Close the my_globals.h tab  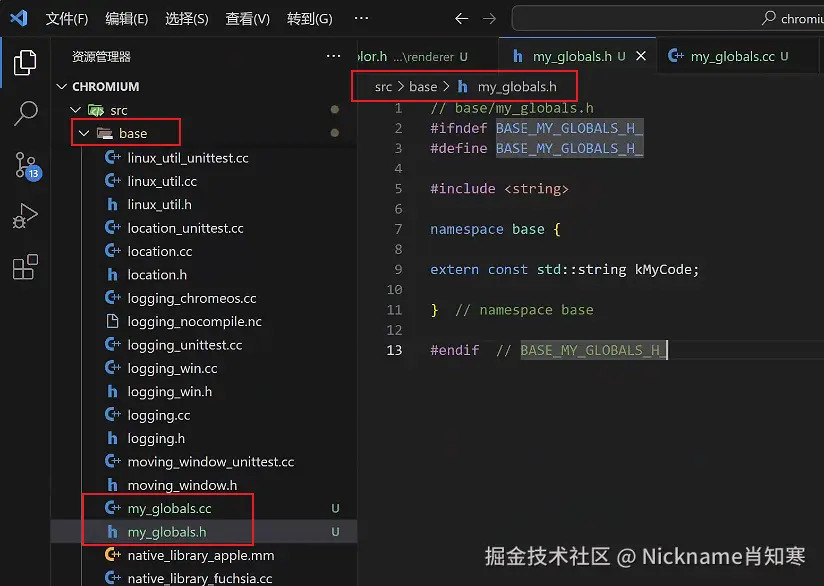pyautogui.click(x=641, y=56)
